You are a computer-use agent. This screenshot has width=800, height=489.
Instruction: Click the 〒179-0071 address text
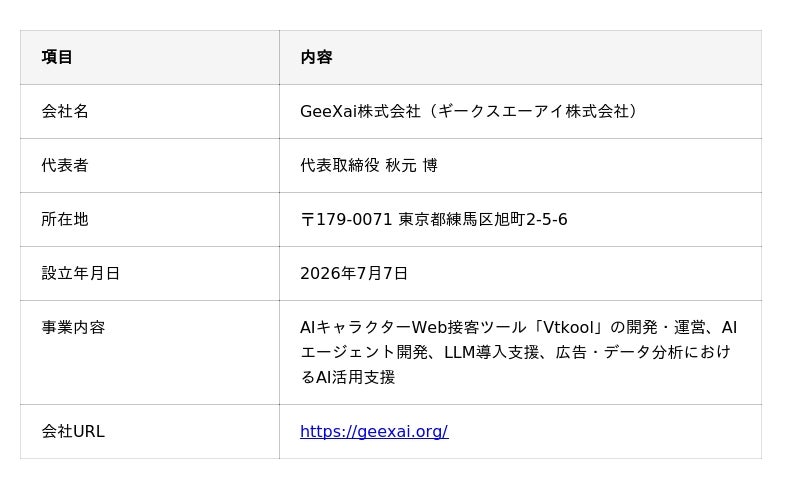click(x=346, y=219)
